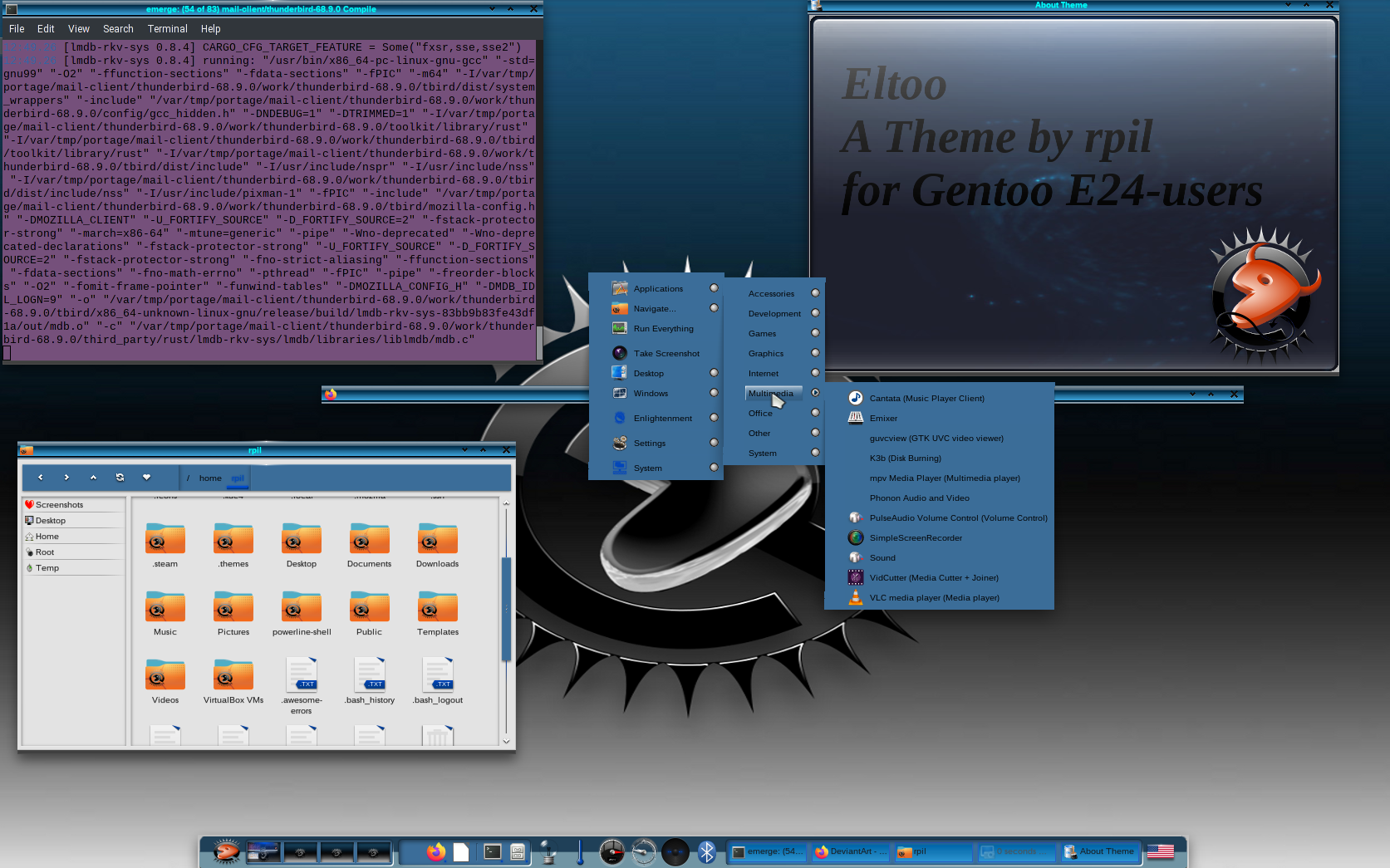Screen dimensions: 1390x868
Task: Click the home breadcrumb in path bar
Action: [x=210, y=478]
